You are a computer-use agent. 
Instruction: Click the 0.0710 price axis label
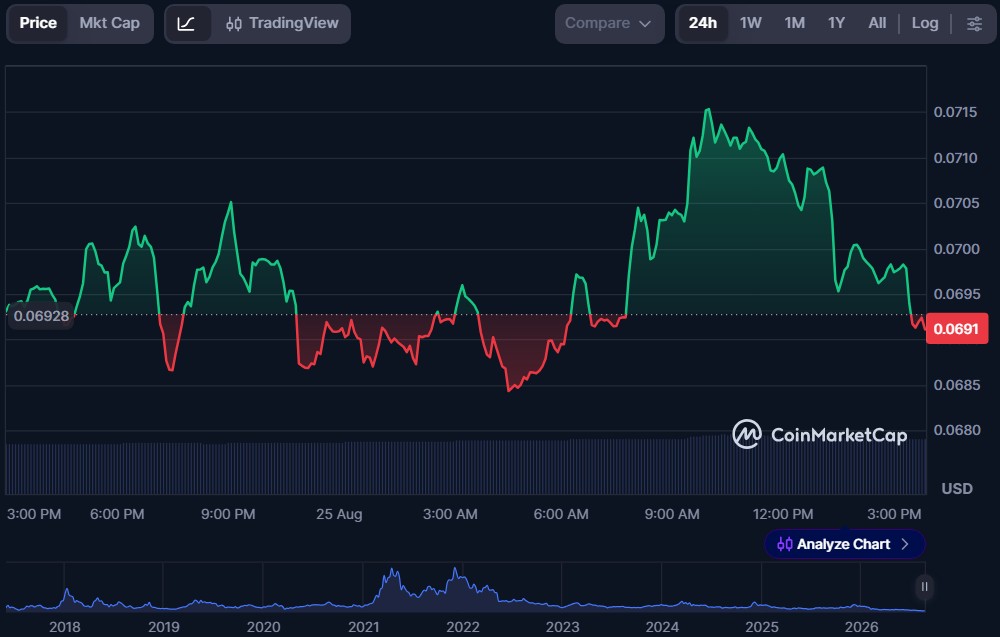[x=955, y=158]
